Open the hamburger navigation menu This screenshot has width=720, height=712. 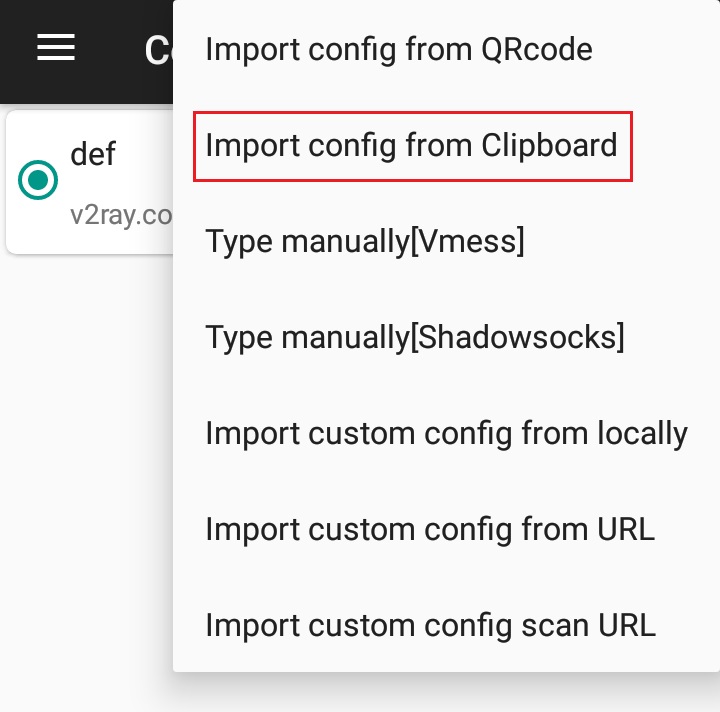point(56,47)
